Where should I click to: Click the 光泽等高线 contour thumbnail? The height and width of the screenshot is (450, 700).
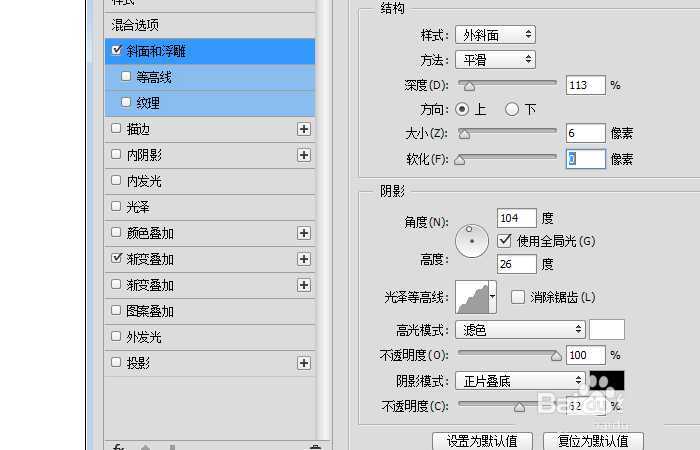(x=477, y=297)
